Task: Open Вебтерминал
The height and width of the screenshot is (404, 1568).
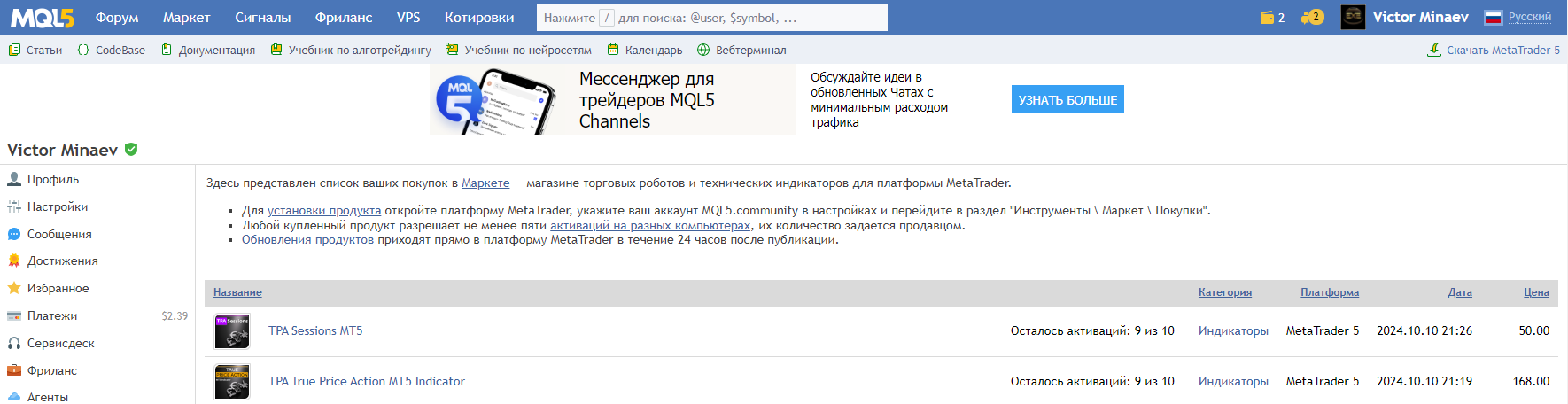Action: (751, 50)
